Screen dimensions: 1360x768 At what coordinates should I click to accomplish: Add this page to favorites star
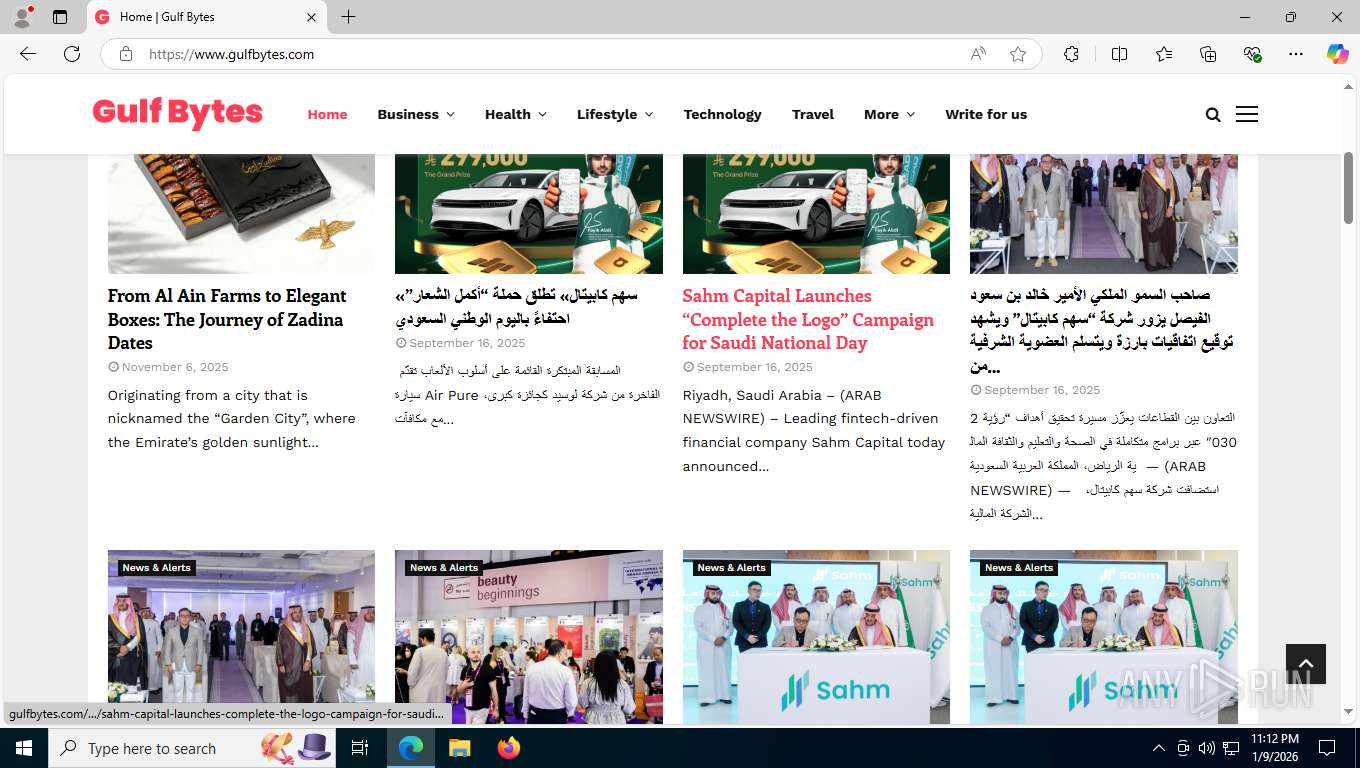tap(1018, 54)
